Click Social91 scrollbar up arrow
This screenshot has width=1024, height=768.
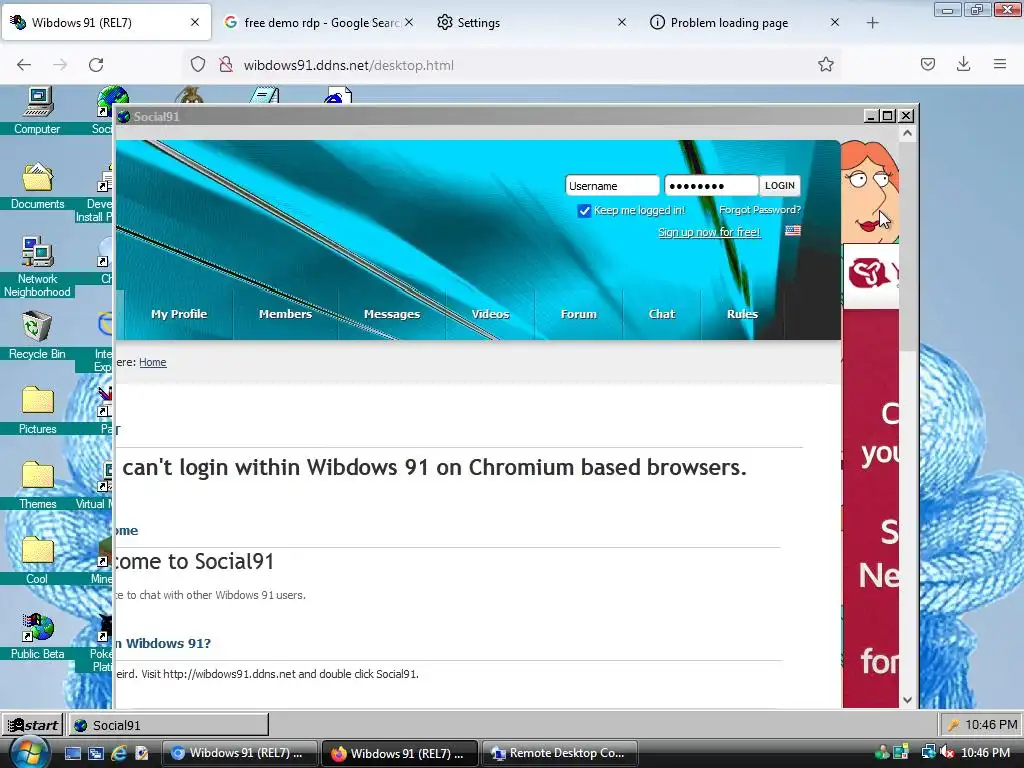point(907,133)
